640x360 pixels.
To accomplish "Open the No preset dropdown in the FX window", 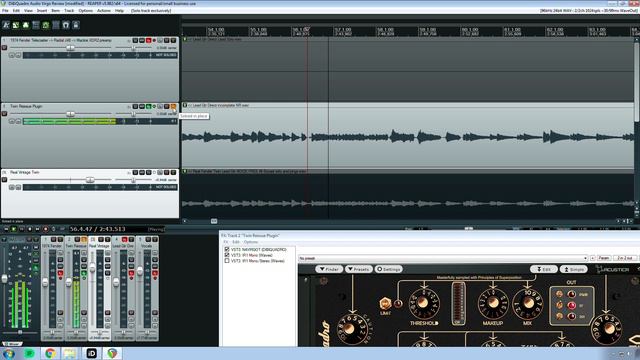I will (x=443, y=258).
